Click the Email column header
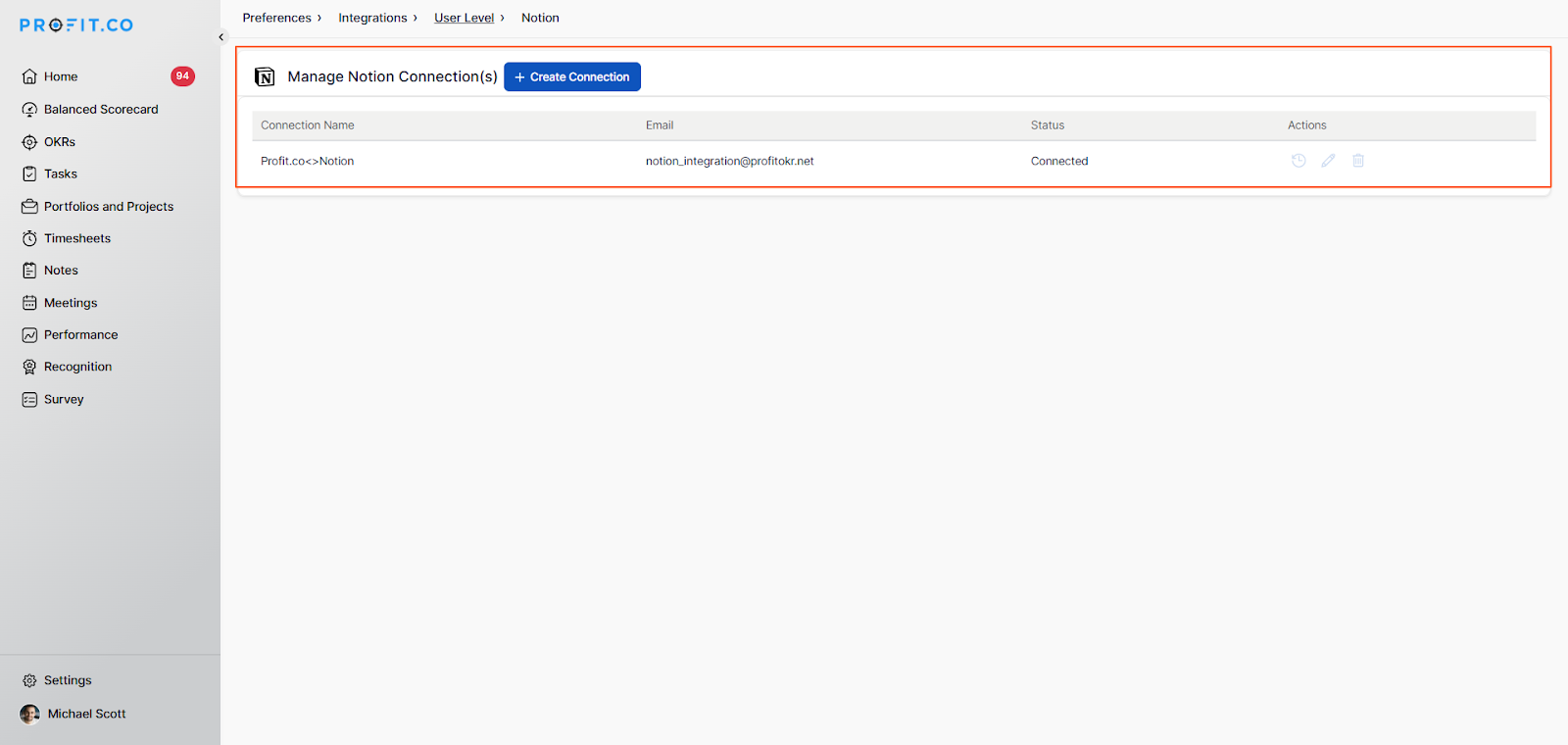 tap(660, 125)
